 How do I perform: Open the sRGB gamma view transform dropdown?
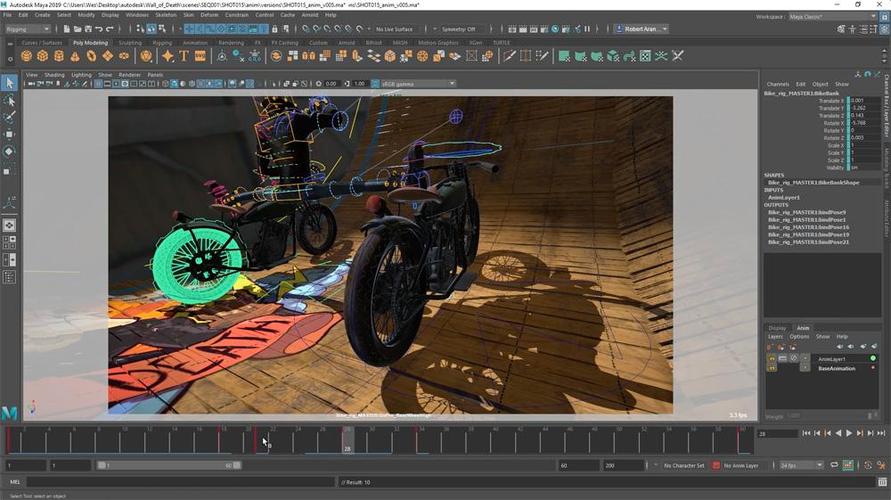point(418,84)
